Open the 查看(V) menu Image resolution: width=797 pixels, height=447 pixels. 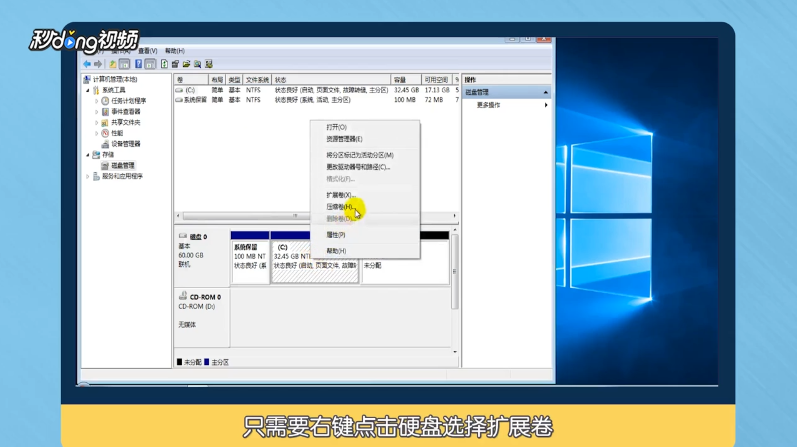147,51
